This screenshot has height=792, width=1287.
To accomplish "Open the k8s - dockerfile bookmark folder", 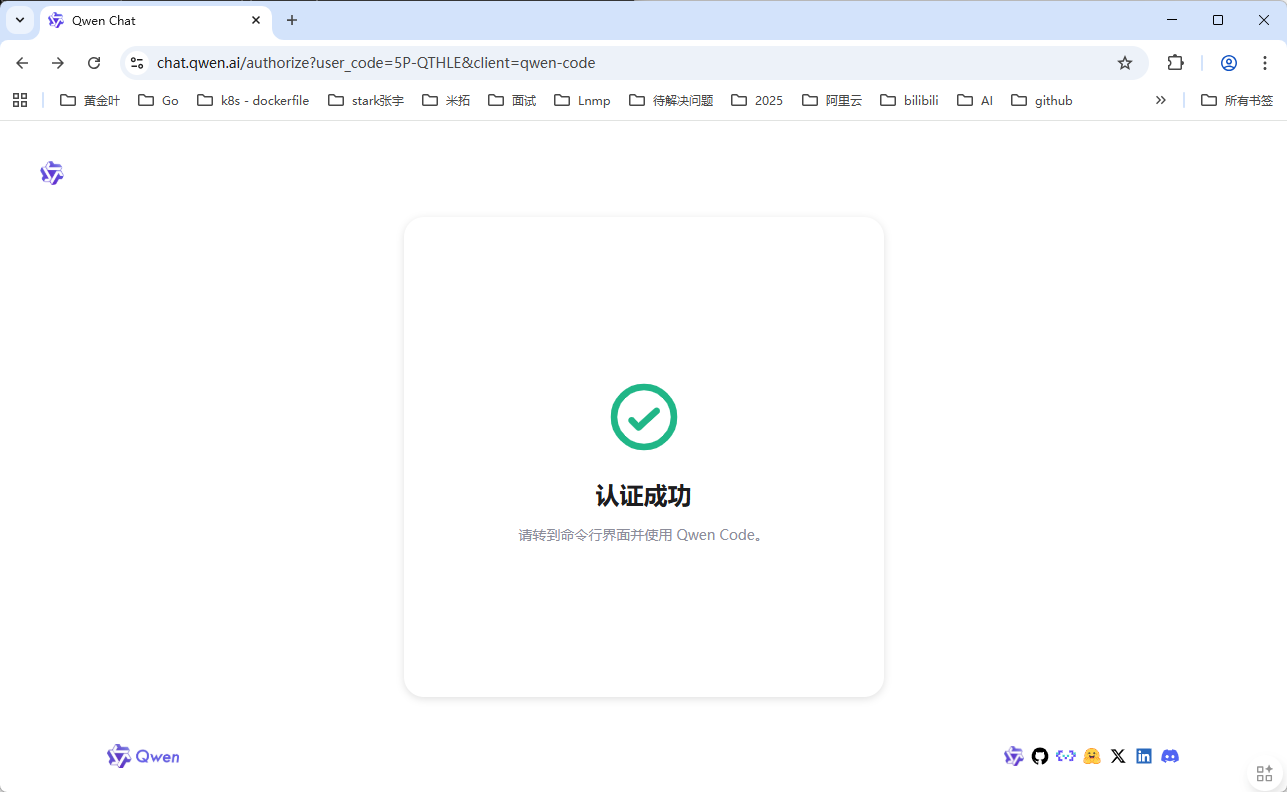I will (254, 100).
